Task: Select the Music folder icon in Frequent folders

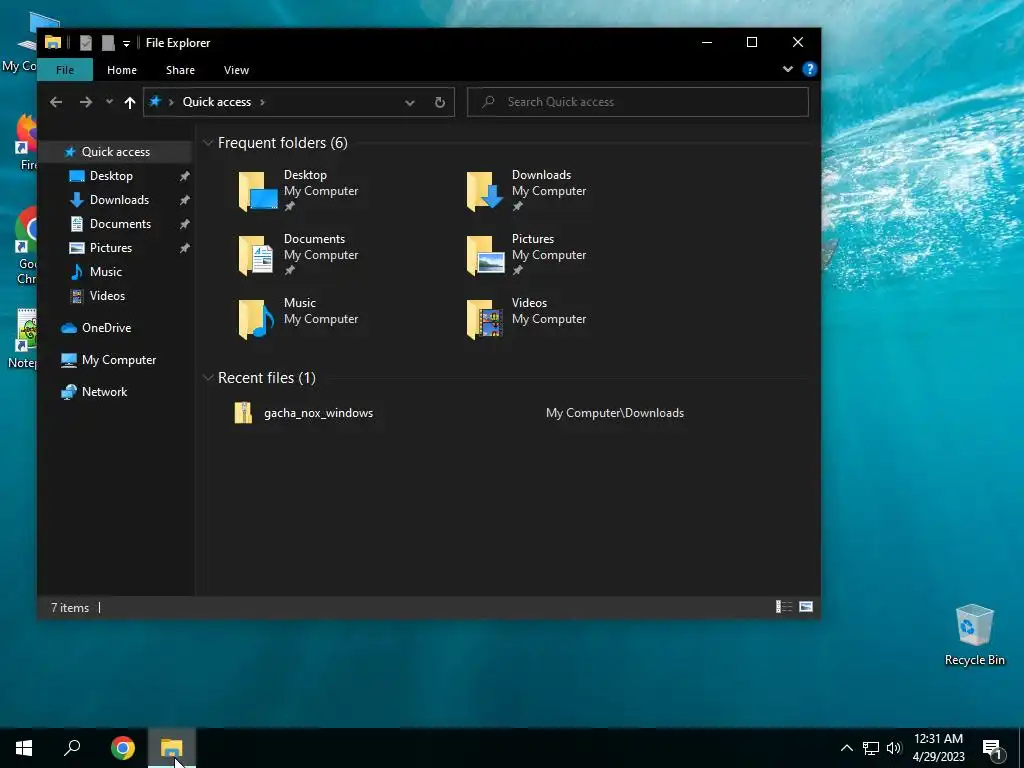Action: tap(256, 319)
